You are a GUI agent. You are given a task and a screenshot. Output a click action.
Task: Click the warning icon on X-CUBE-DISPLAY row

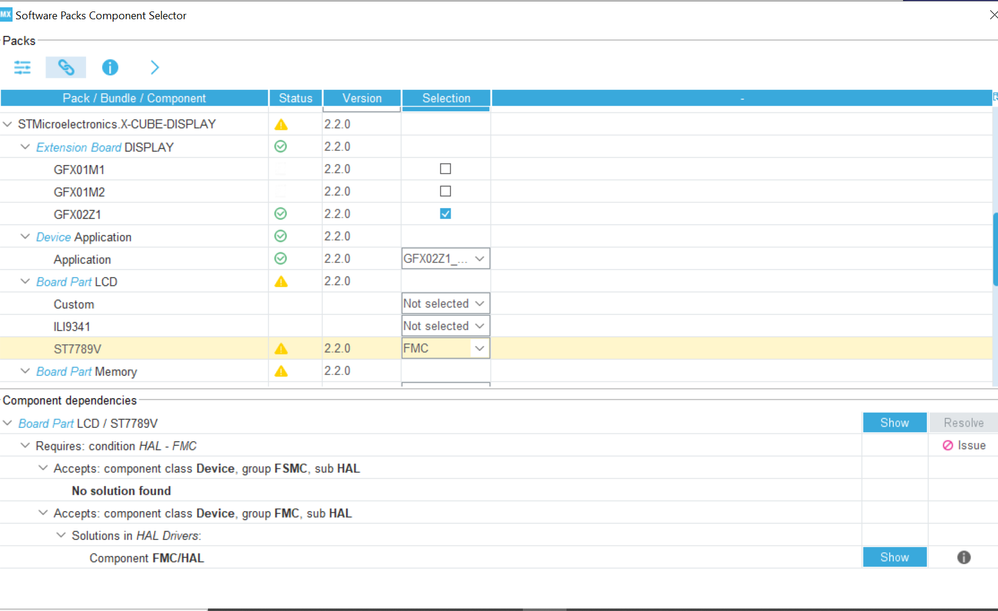point(281,125)
